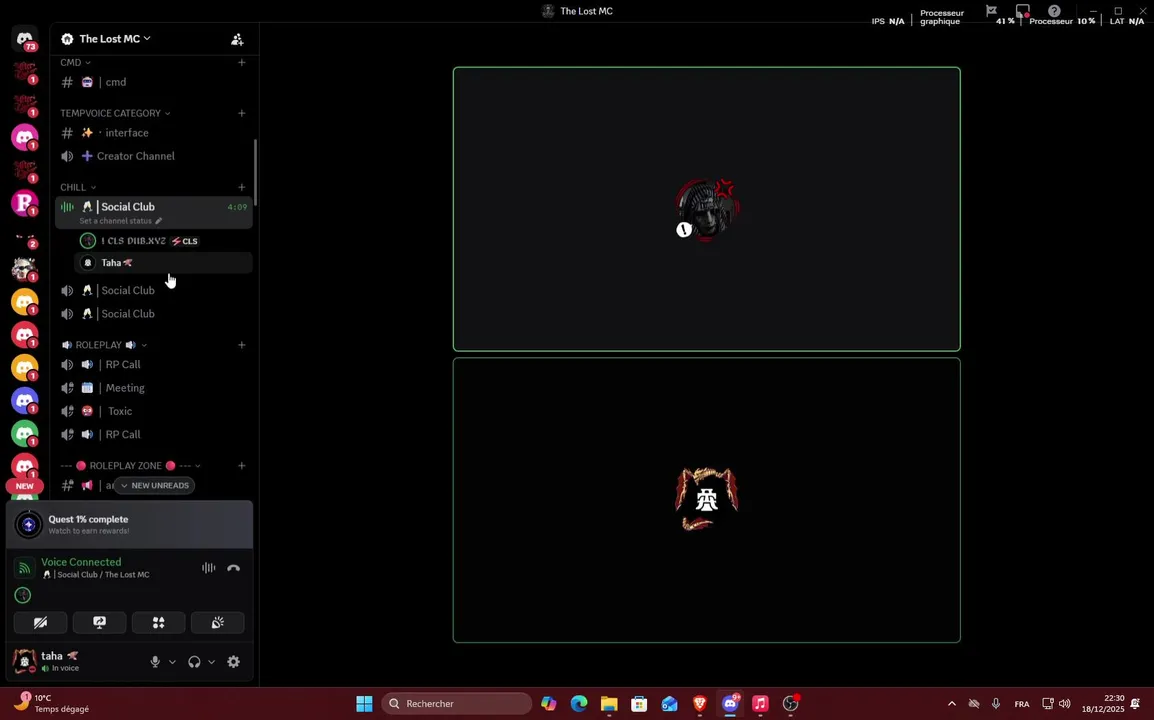Collapse the TEMPVOICE CATEGORY section
The image size is (1154, 720).
[x=115, y=113]
